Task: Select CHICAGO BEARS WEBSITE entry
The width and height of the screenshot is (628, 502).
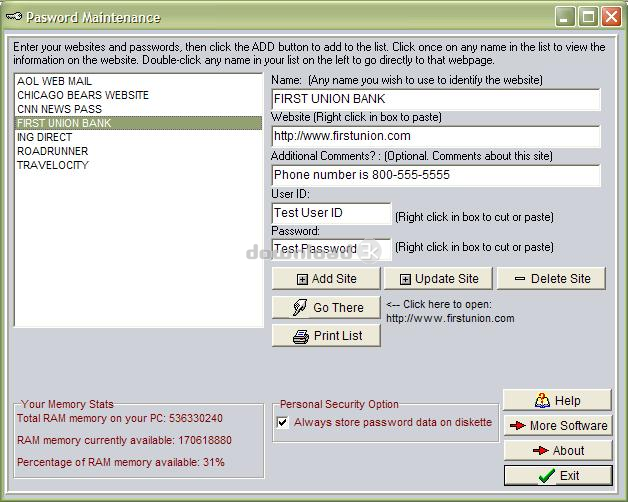Action: click(138, 95)
